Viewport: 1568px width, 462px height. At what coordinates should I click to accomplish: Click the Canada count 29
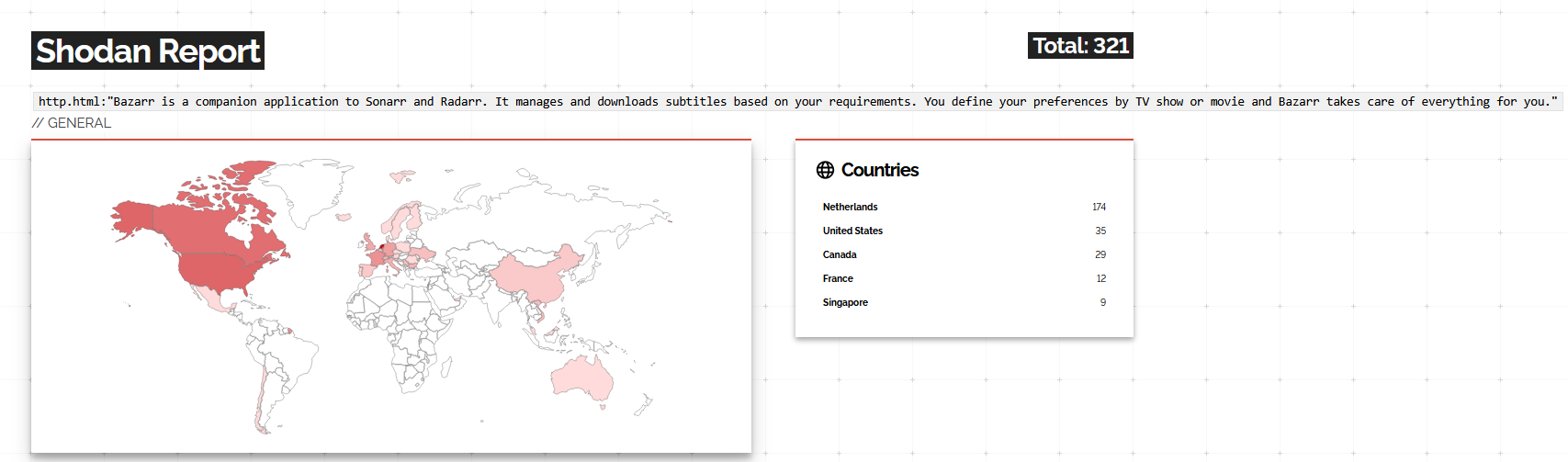coord(1100,254)
